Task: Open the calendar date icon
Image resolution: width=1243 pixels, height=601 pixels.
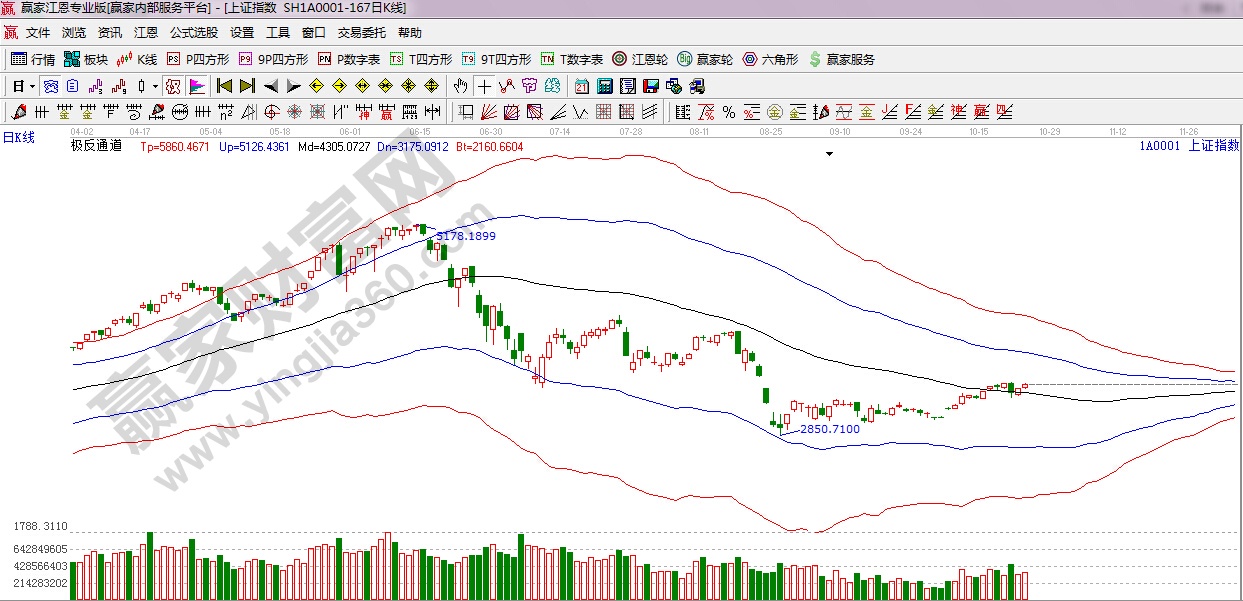Action: point(584,85)
